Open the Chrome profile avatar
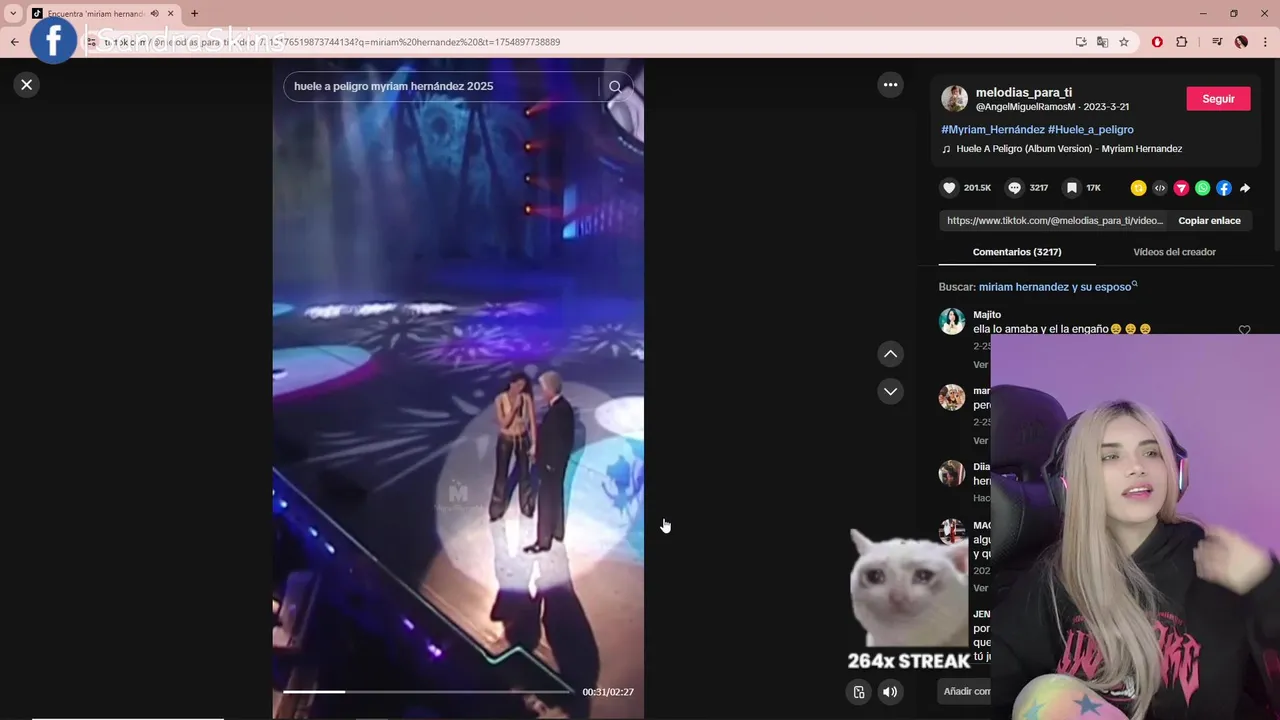Screen dimensions: 1280x720 1241,42
